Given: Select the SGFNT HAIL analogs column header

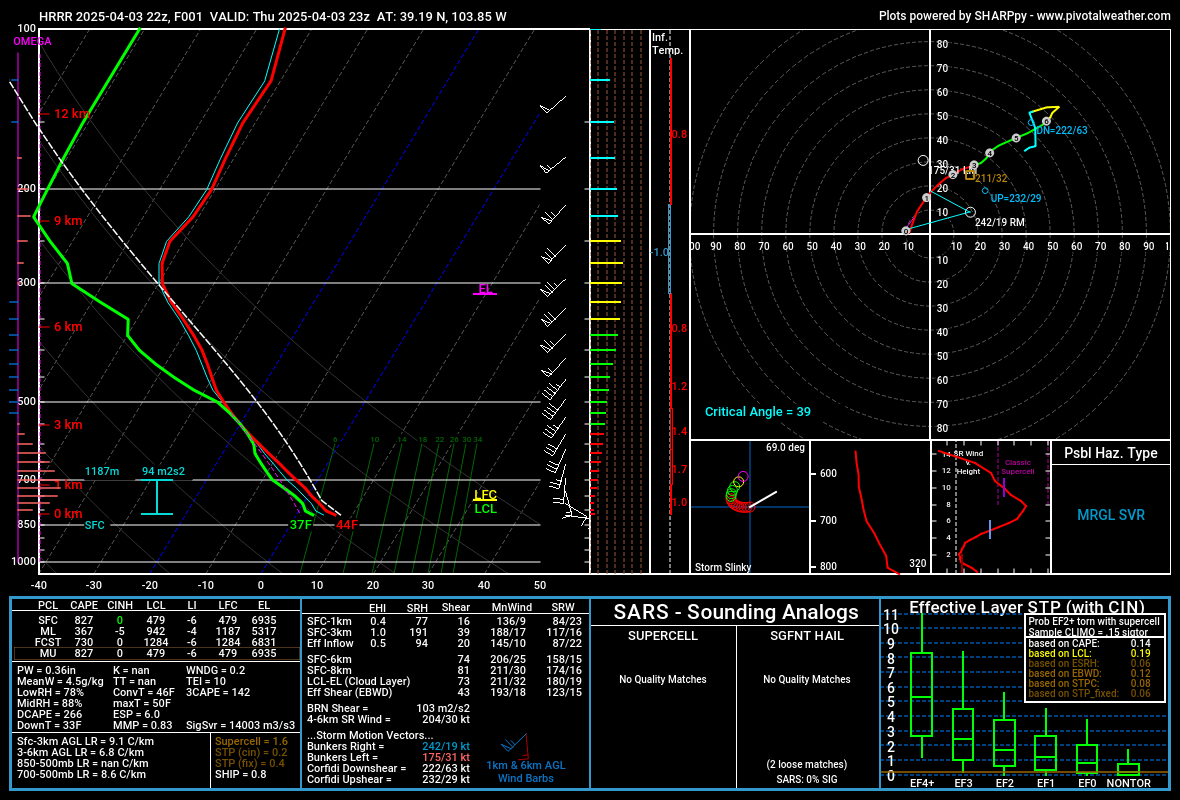Looking at the screenshot, I should click(806, 636).
